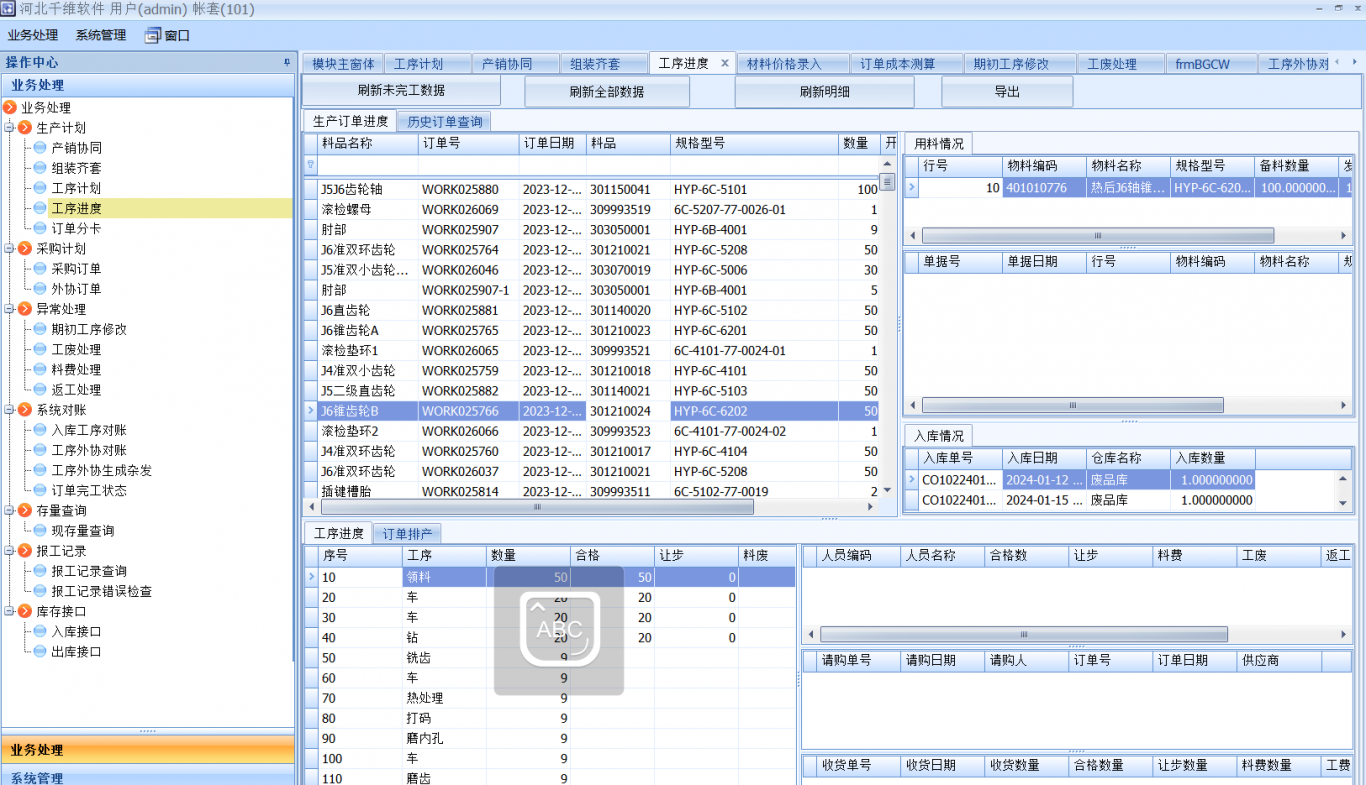Screen dimensions: 1366x785
Task: Click orange arrow icon beside 报工记录
Action: point(25,551)
